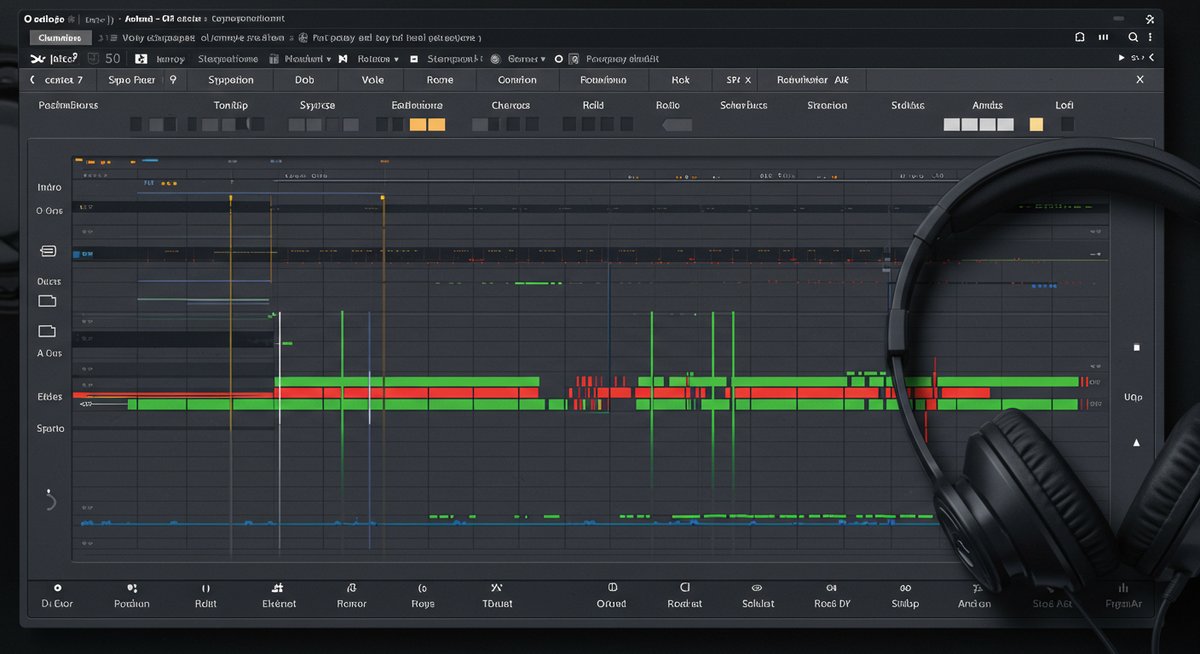
Task: Click the Eatloutions label
Action: [417, 105]
